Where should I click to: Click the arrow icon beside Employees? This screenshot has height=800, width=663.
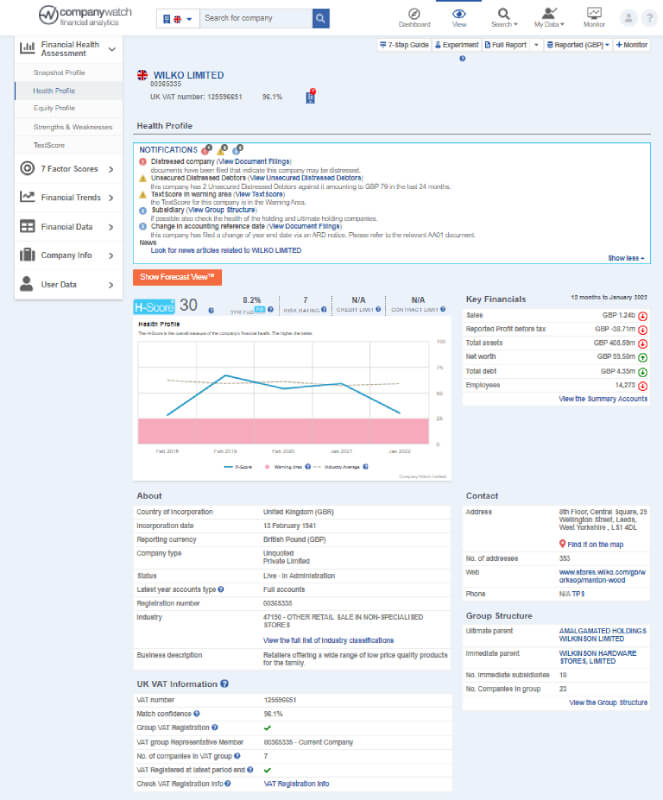pos(643,386)
